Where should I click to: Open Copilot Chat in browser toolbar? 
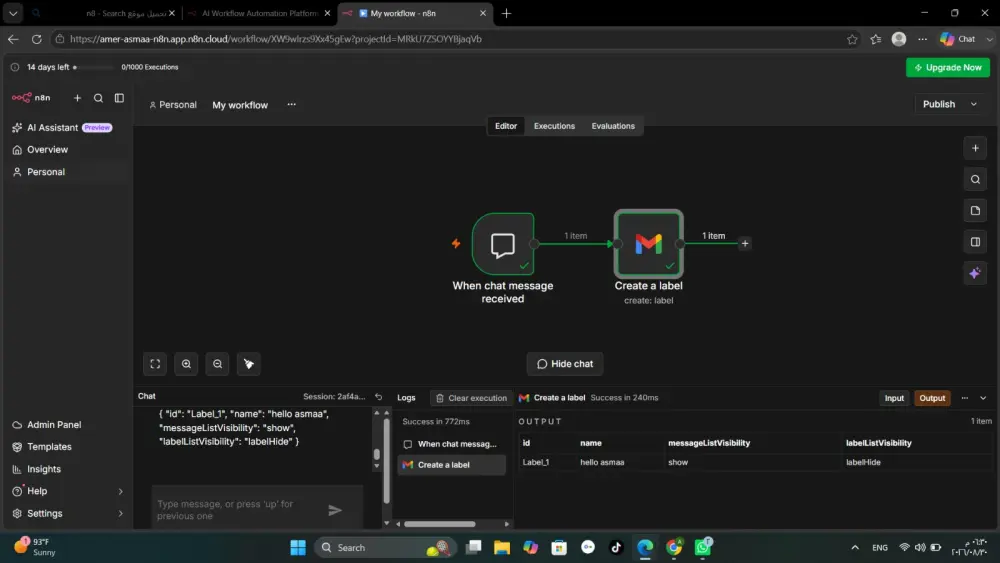coord(959,40)
